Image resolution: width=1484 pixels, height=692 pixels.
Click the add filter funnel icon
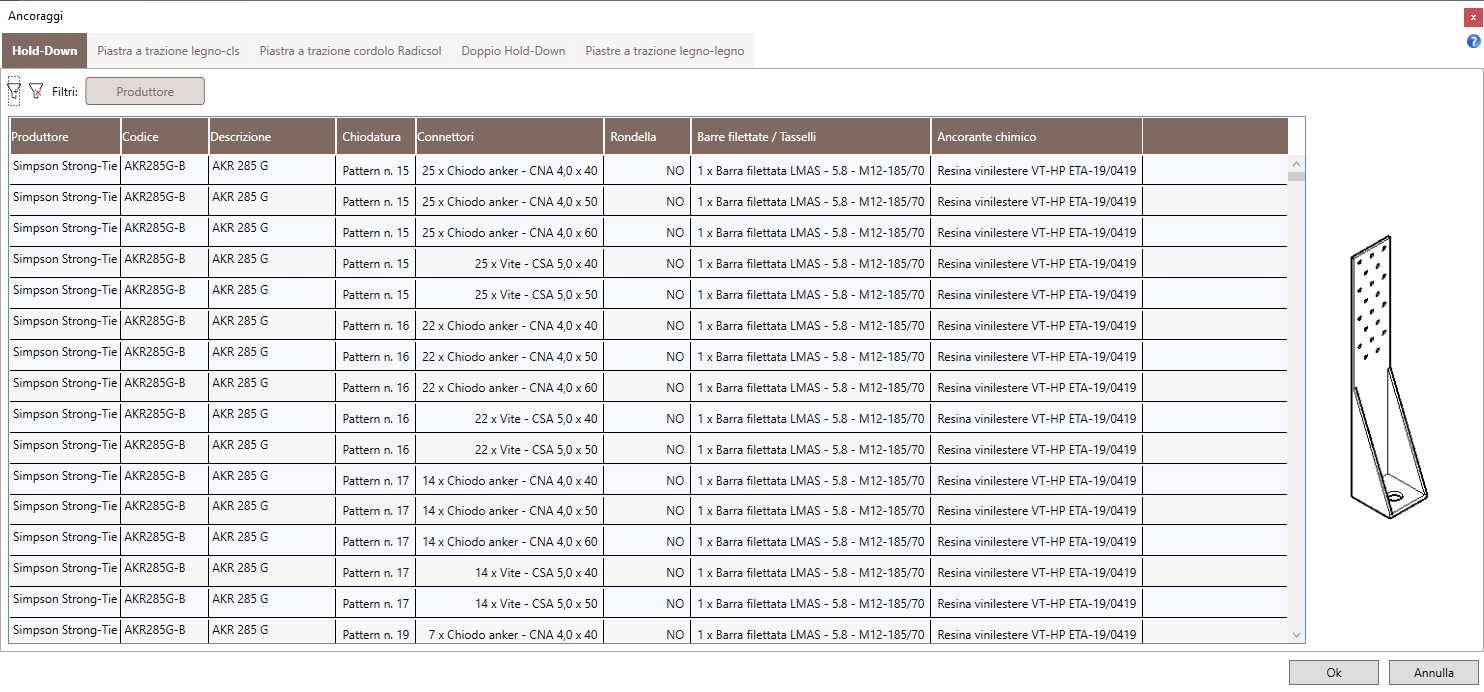pyautogui.click(x=14, y=91)
